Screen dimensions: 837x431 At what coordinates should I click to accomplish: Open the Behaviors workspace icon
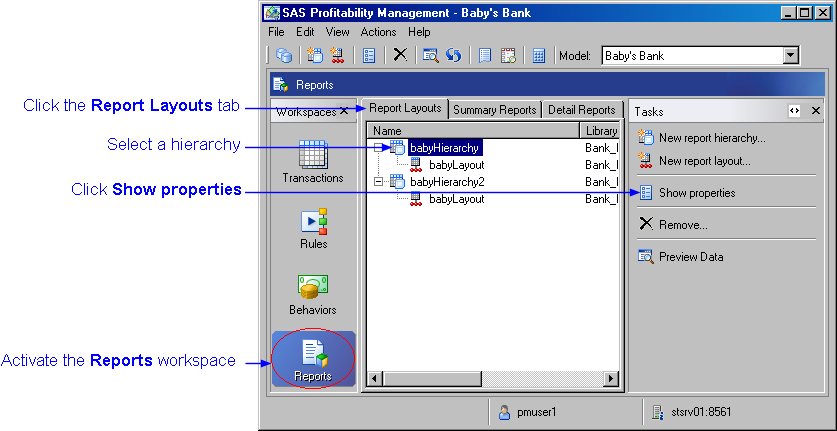pos(313,292)
